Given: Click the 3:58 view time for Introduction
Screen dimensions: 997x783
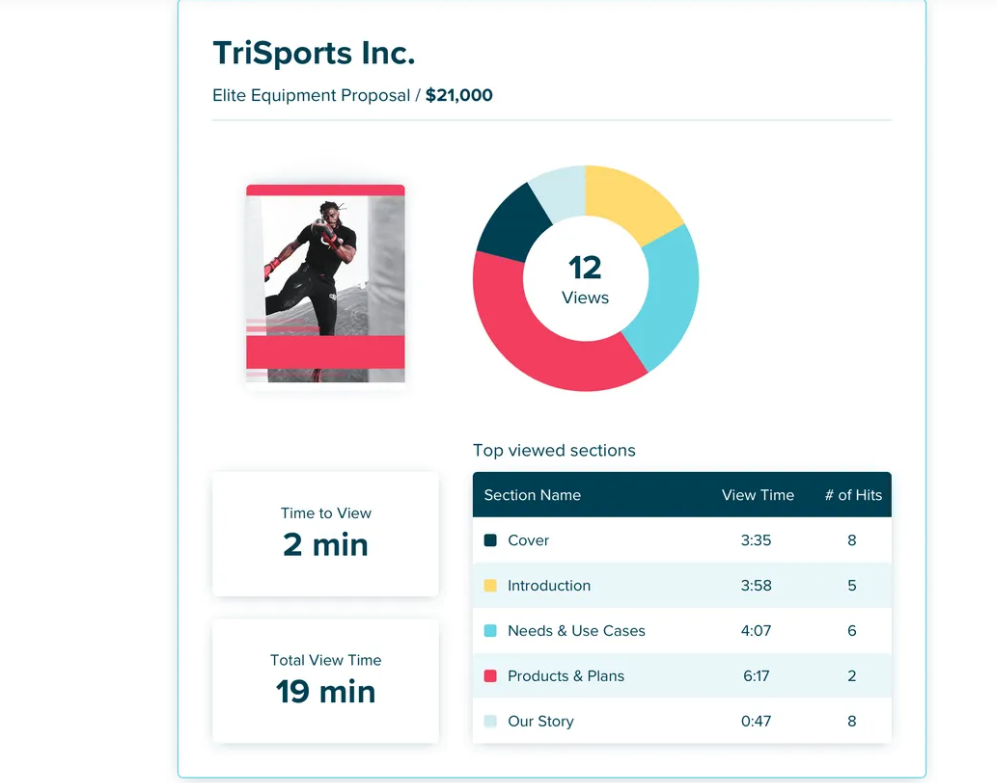Looking at the screenshot, I should click(x=756, y=585).
